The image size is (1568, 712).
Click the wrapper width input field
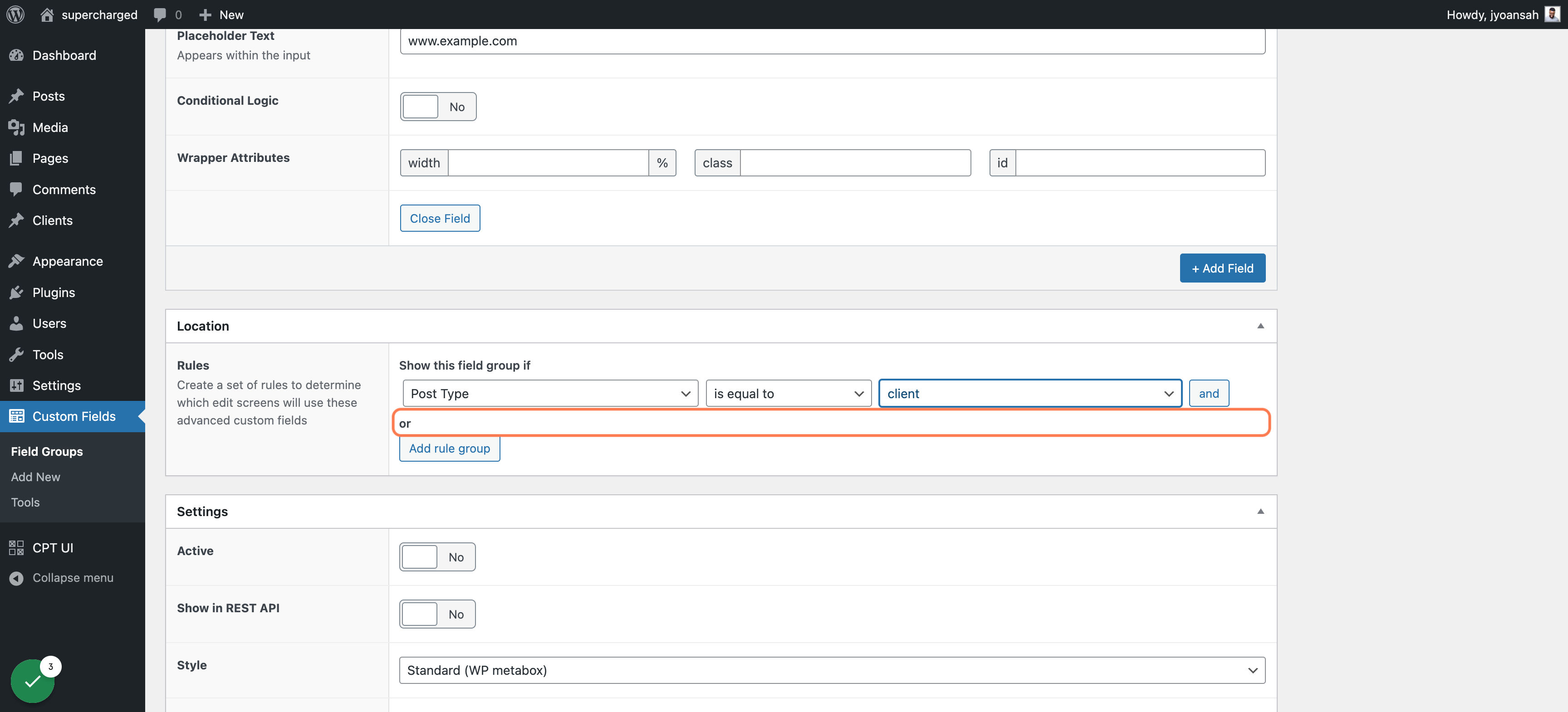point(548,162)
